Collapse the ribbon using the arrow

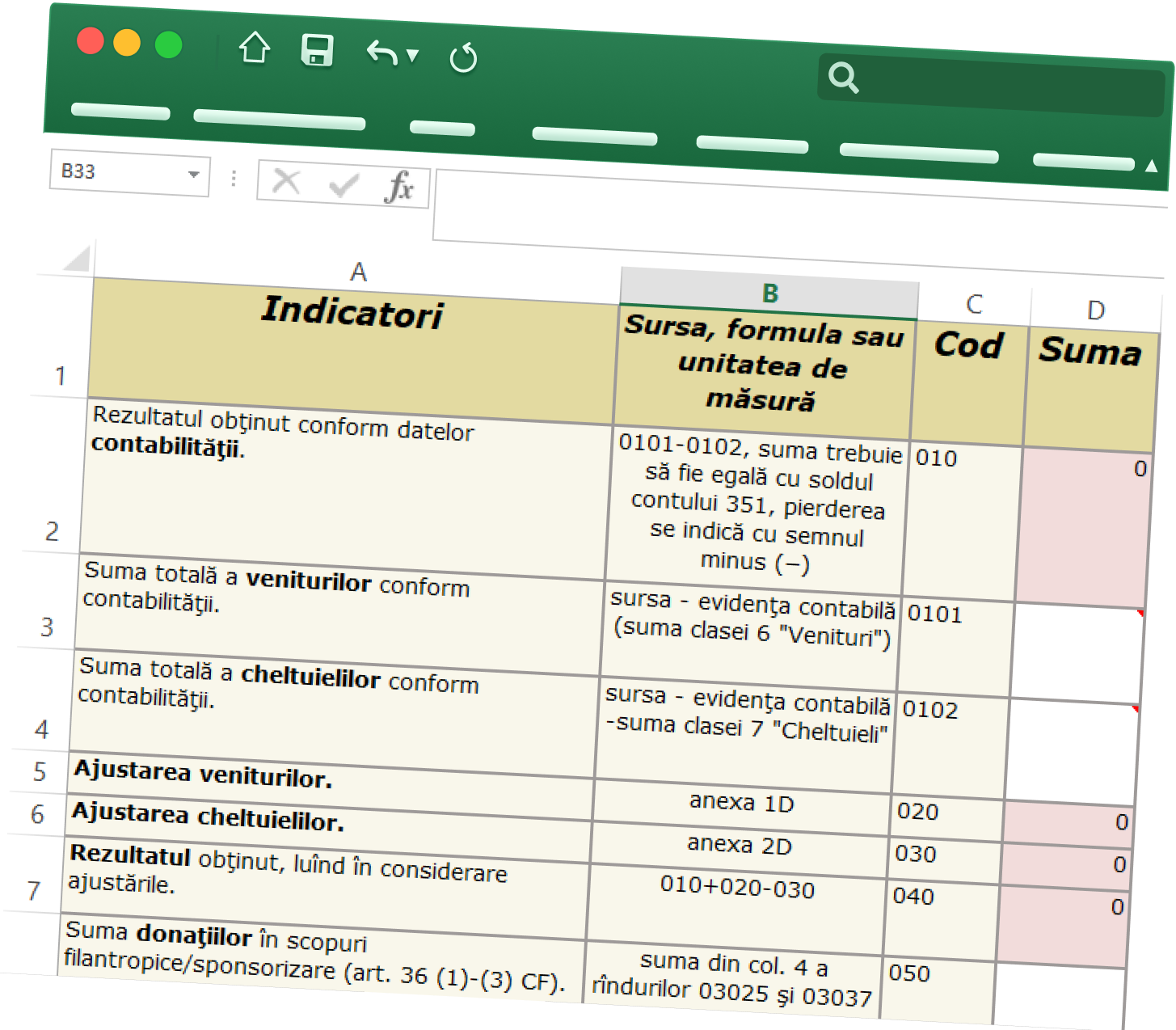click(1151, 166)
